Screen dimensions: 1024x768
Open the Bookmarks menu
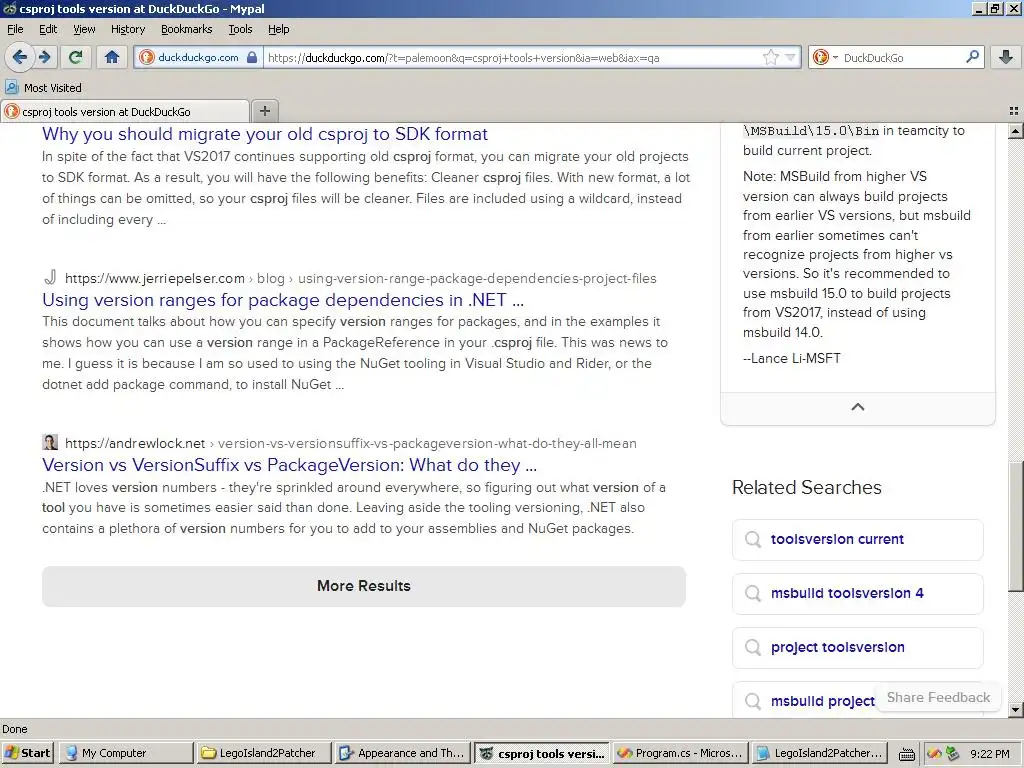click(x=187, y=29)
